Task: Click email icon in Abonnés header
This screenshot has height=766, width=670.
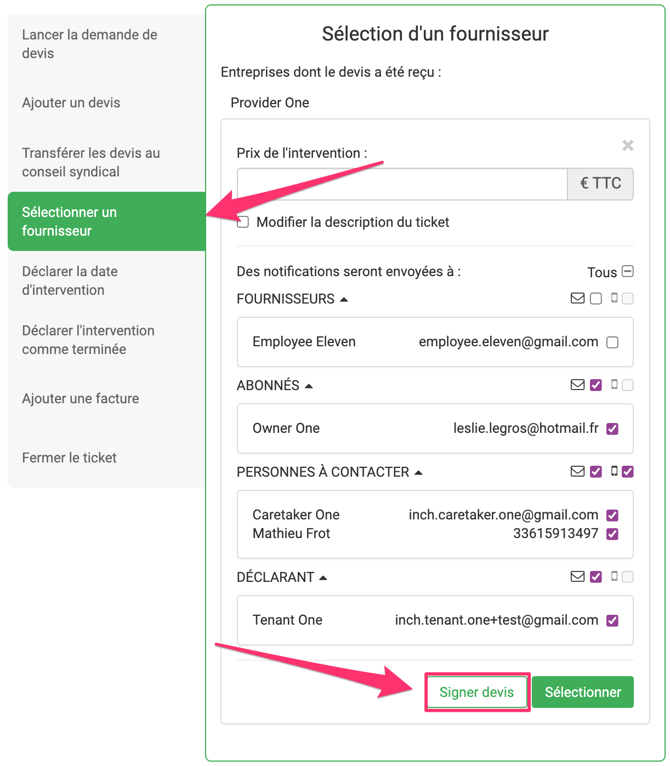Action: point(577,385)
